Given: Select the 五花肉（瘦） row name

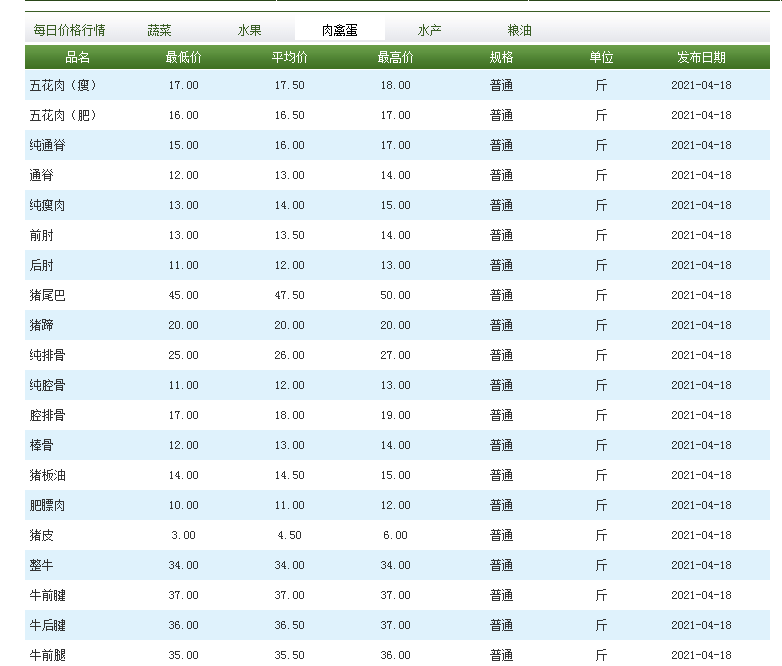Looking at the screenshot, I should point(63,85).
